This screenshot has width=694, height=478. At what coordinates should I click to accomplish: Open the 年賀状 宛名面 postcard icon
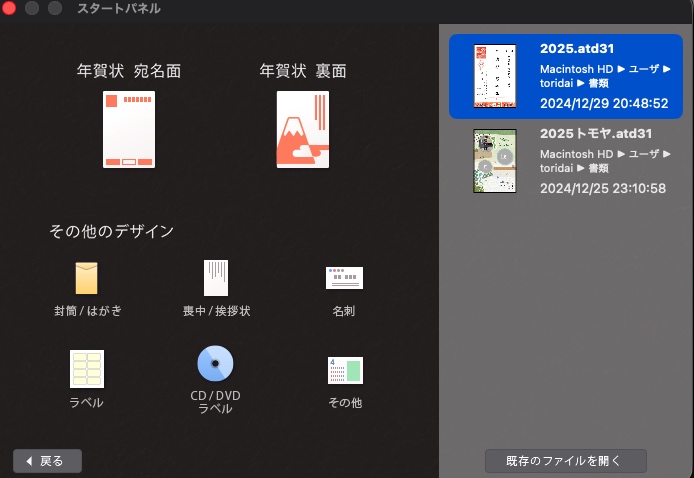[129, 129]
